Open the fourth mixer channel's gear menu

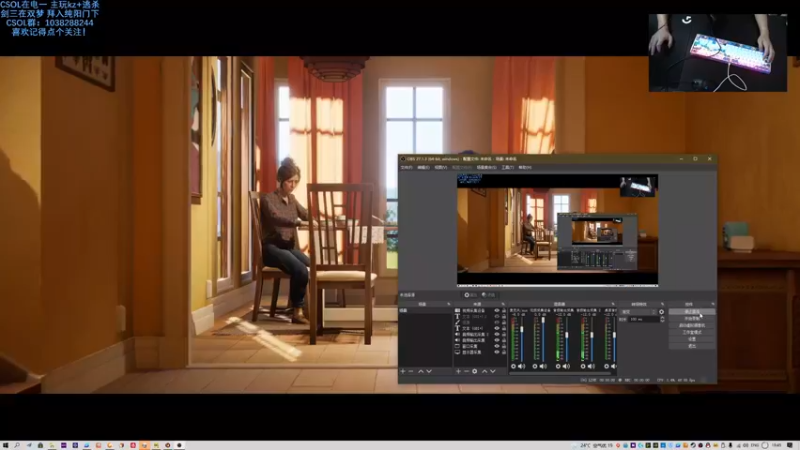583,366
